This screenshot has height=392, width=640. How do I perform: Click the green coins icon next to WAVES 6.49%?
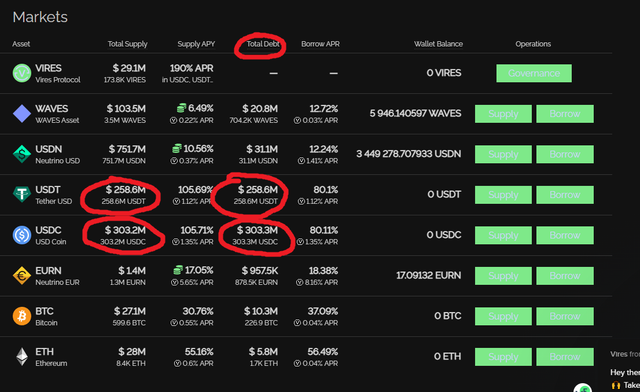[x=181, y=108]
